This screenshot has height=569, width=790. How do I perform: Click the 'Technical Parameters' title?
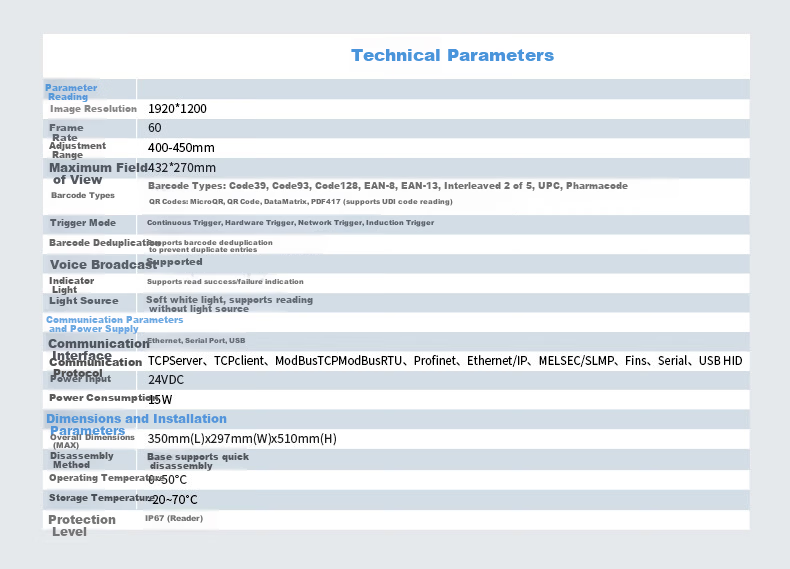452,55
